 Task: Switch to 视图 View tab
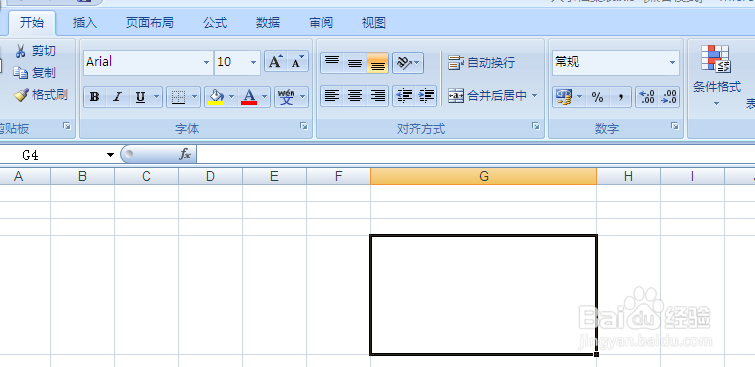click(x=374, y=23)
